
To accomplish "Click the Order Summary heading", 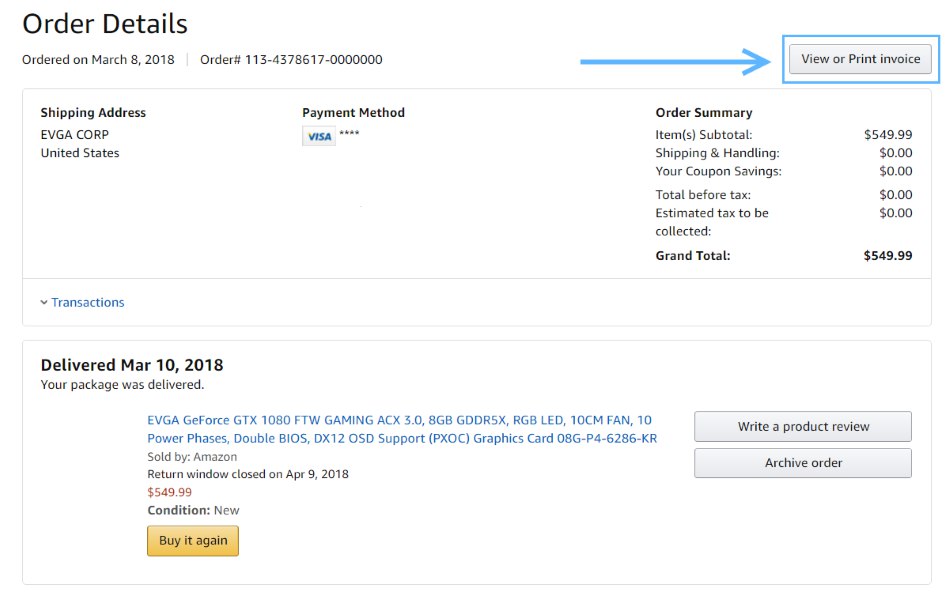I will pos(703,113).
